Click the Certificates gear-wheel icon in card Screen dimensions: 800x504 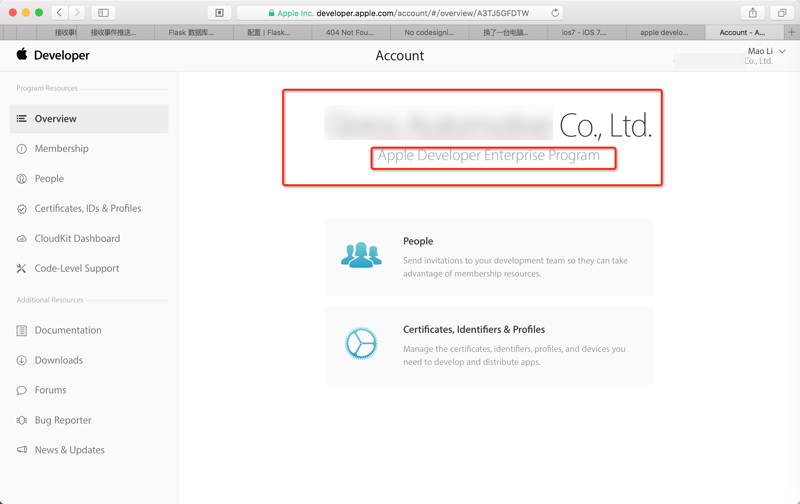click(x=361, y=343)
